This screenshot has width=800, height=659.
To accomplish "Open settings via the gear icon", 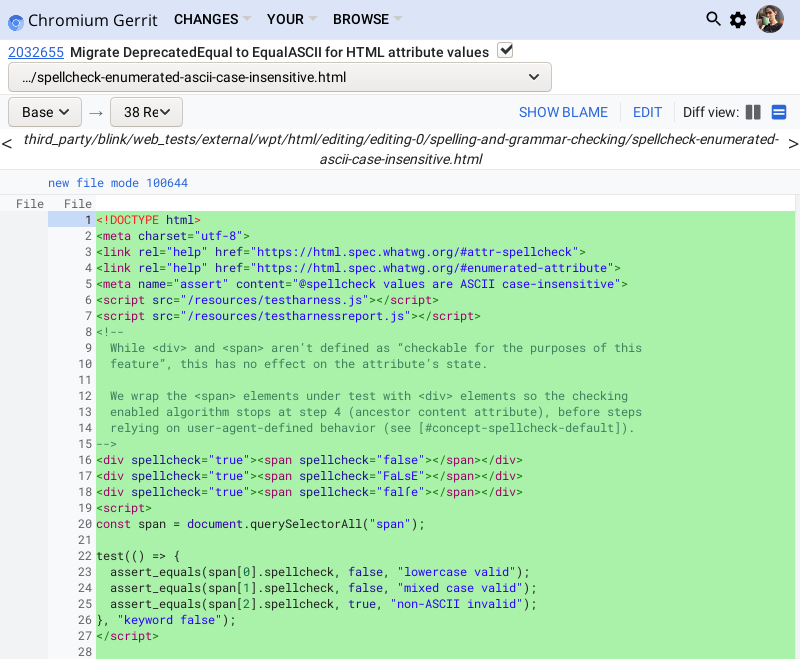I will [x=738, y=19].
